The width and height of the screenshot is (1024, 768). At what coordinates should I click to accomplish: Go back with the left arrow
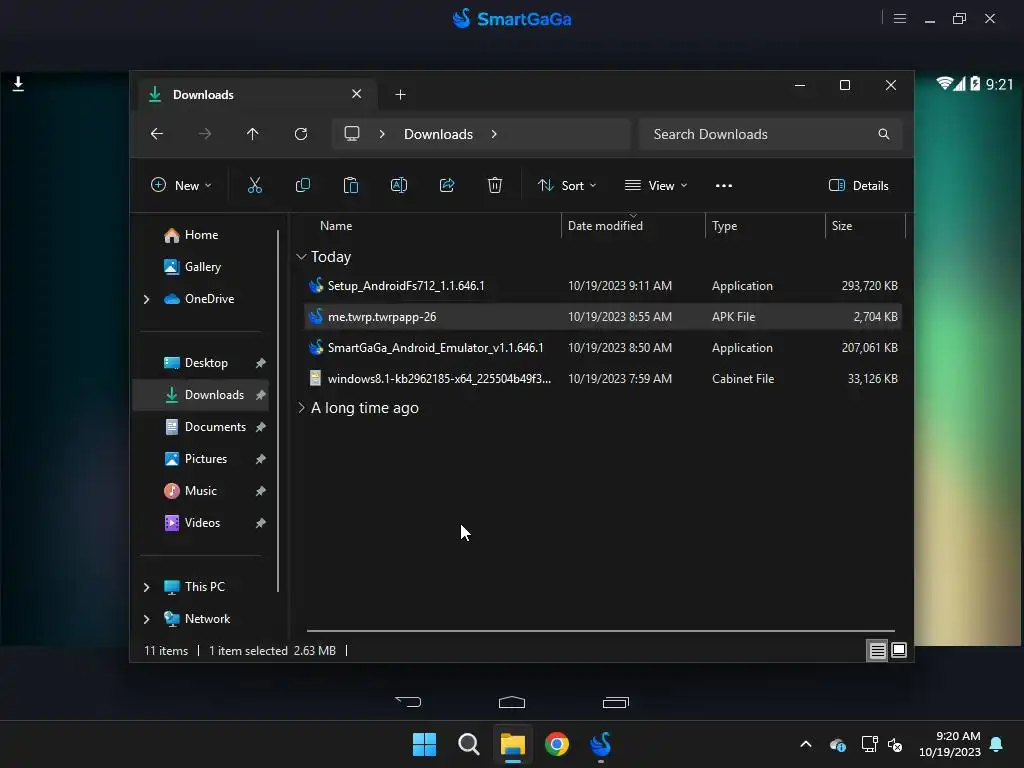(x=157, y=134)
